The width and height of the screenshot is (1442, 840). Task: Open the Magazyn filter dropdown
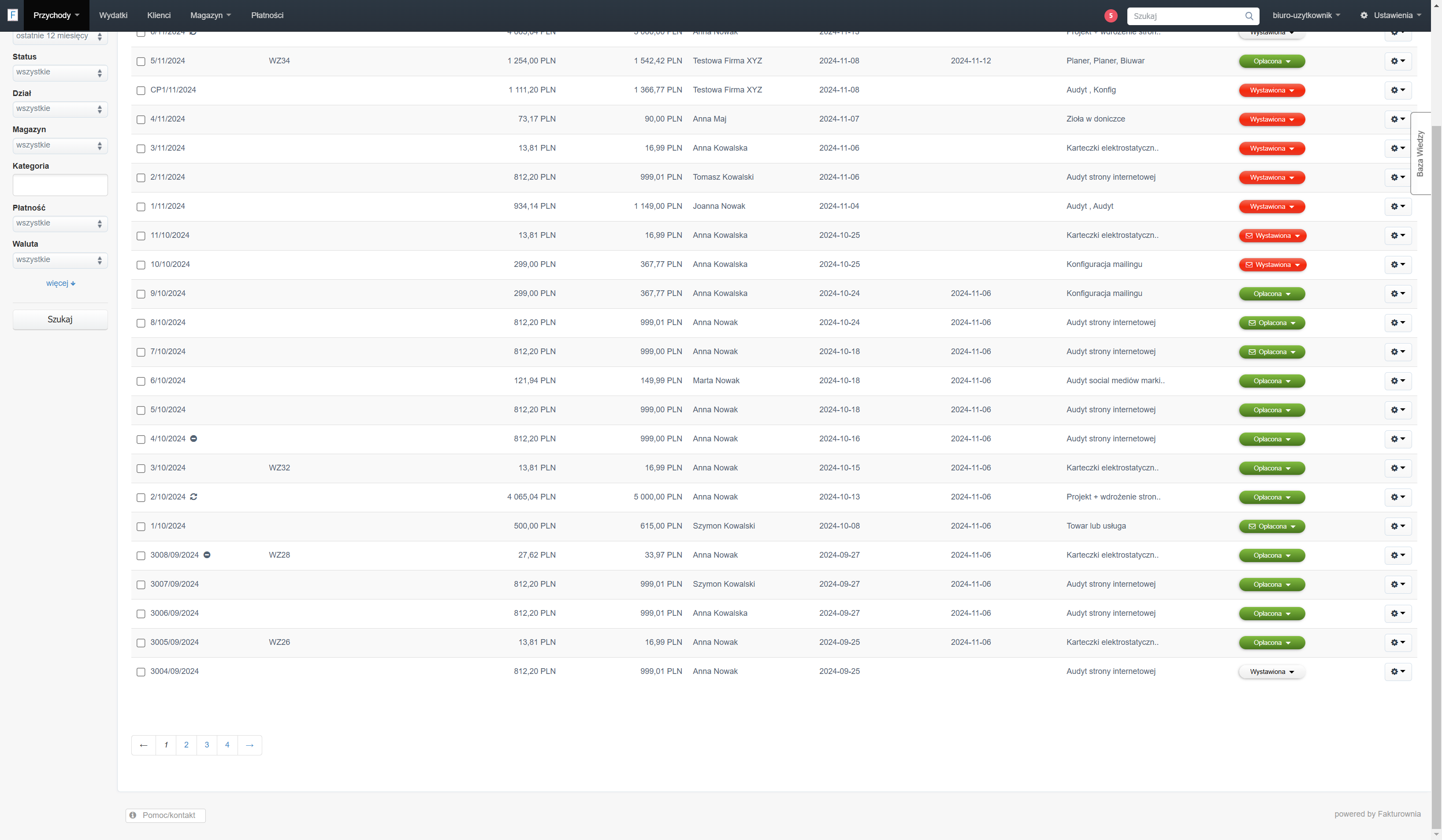point(60,146)
